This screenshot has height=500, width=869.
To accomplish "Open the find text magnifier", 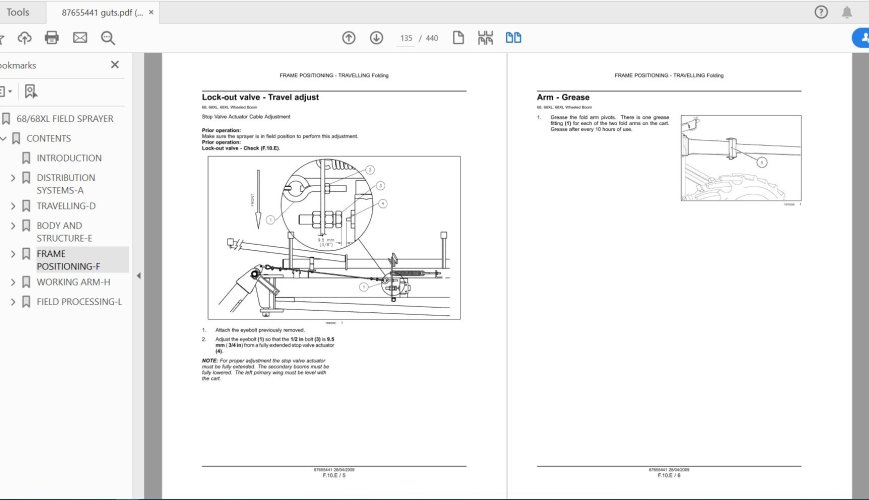I will tap(108, 38).
